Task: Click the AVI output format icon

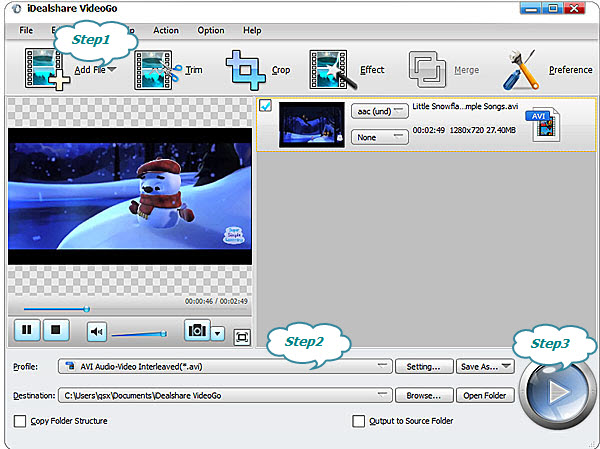Action: point(543,124)
